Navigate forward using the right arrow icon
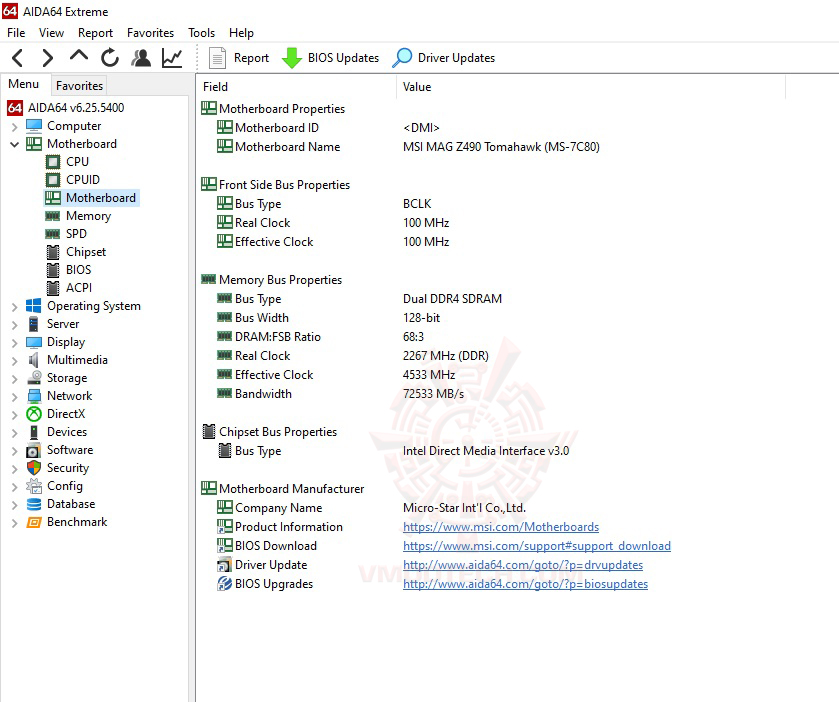Viewport: 839px width, 702px height. tap(45, 57)
